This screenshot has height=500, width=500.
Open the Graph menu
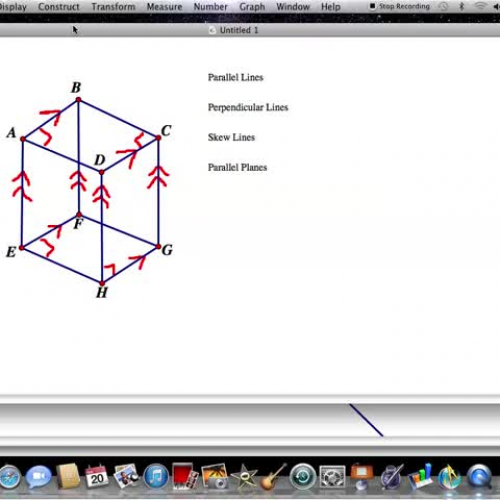[x=252, y=7]
